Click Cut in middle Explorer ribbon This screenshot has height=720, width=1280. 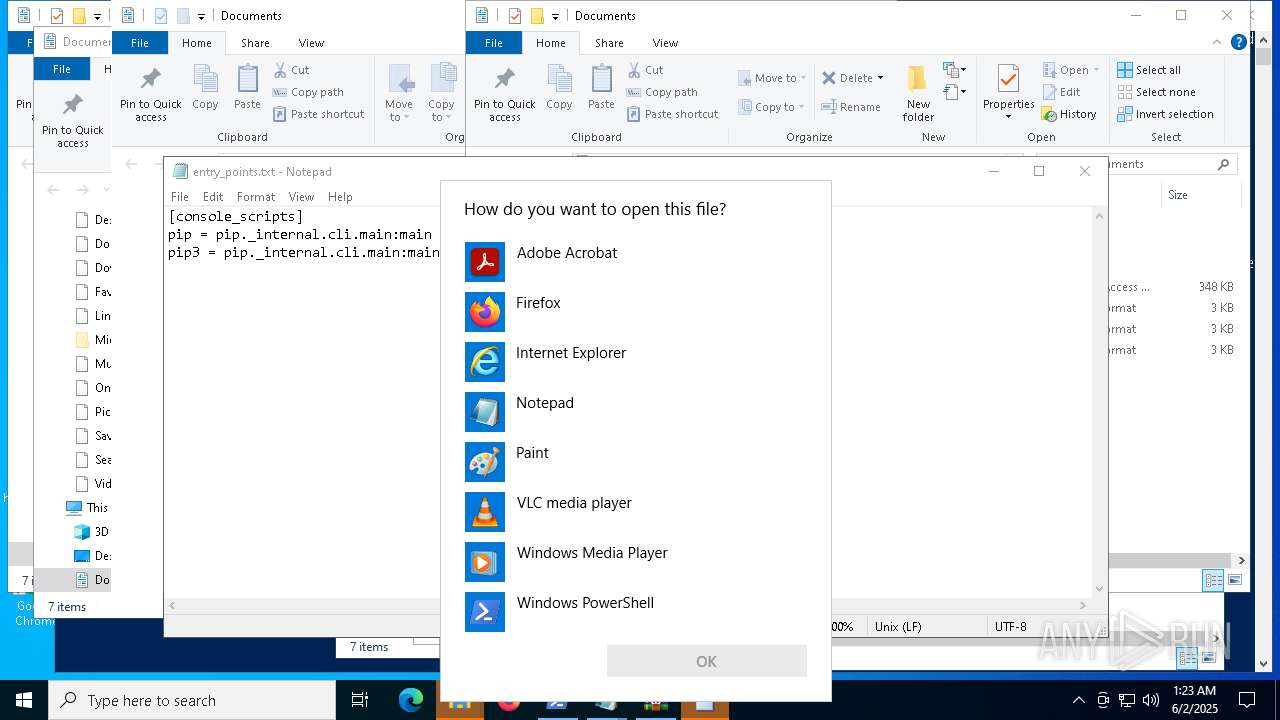point(290,70)
